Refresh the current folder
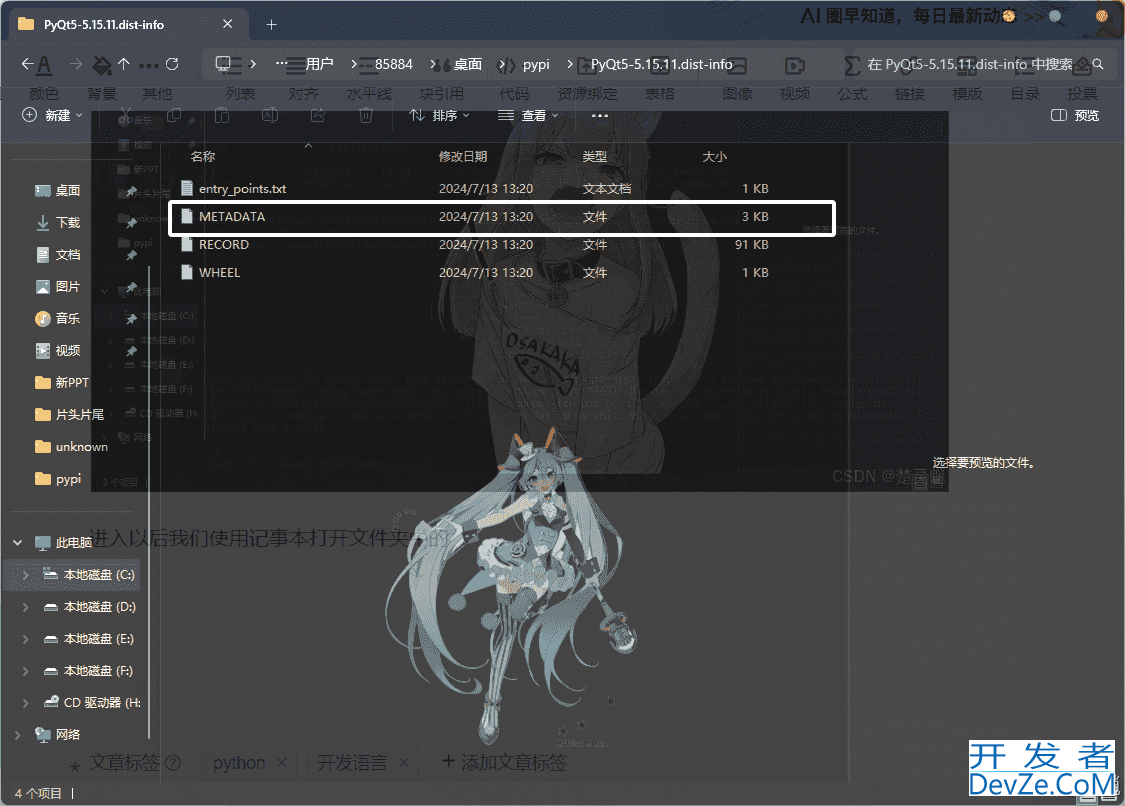The width and height of the screenshot is (1125, 806). 172,64
